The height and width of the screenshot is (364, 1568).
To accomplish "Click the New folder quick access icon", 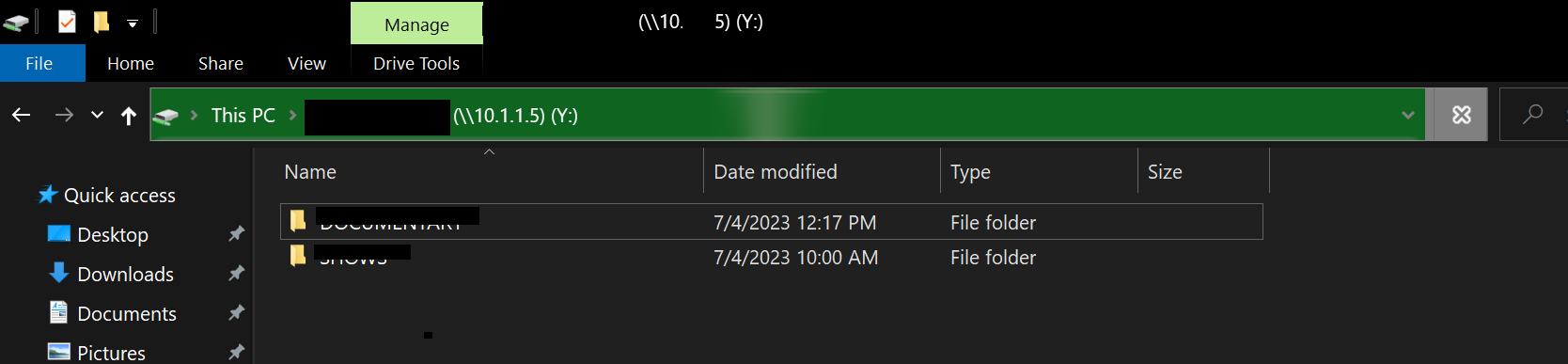I will [x=101, y=21].
